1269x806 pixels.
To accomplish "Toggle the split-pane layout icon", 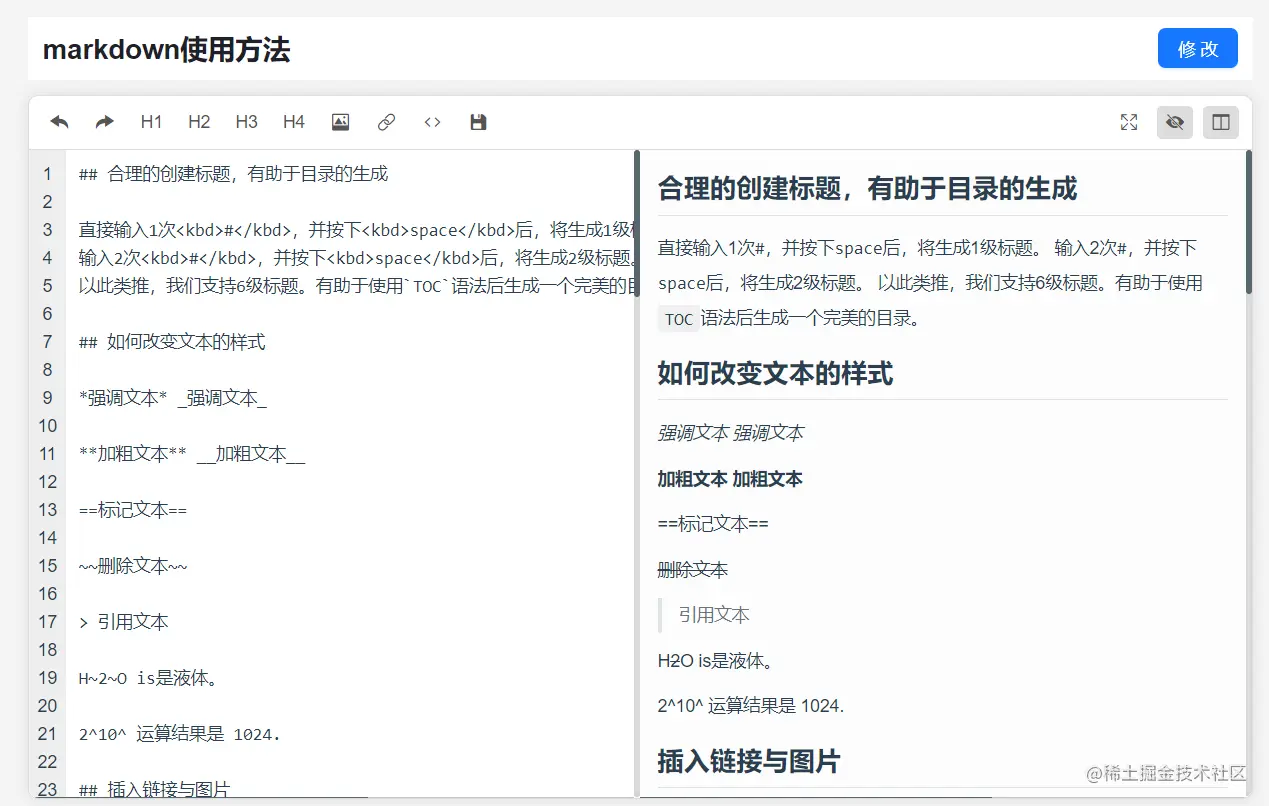I will pyautogui.click(x=1221, y=122).
